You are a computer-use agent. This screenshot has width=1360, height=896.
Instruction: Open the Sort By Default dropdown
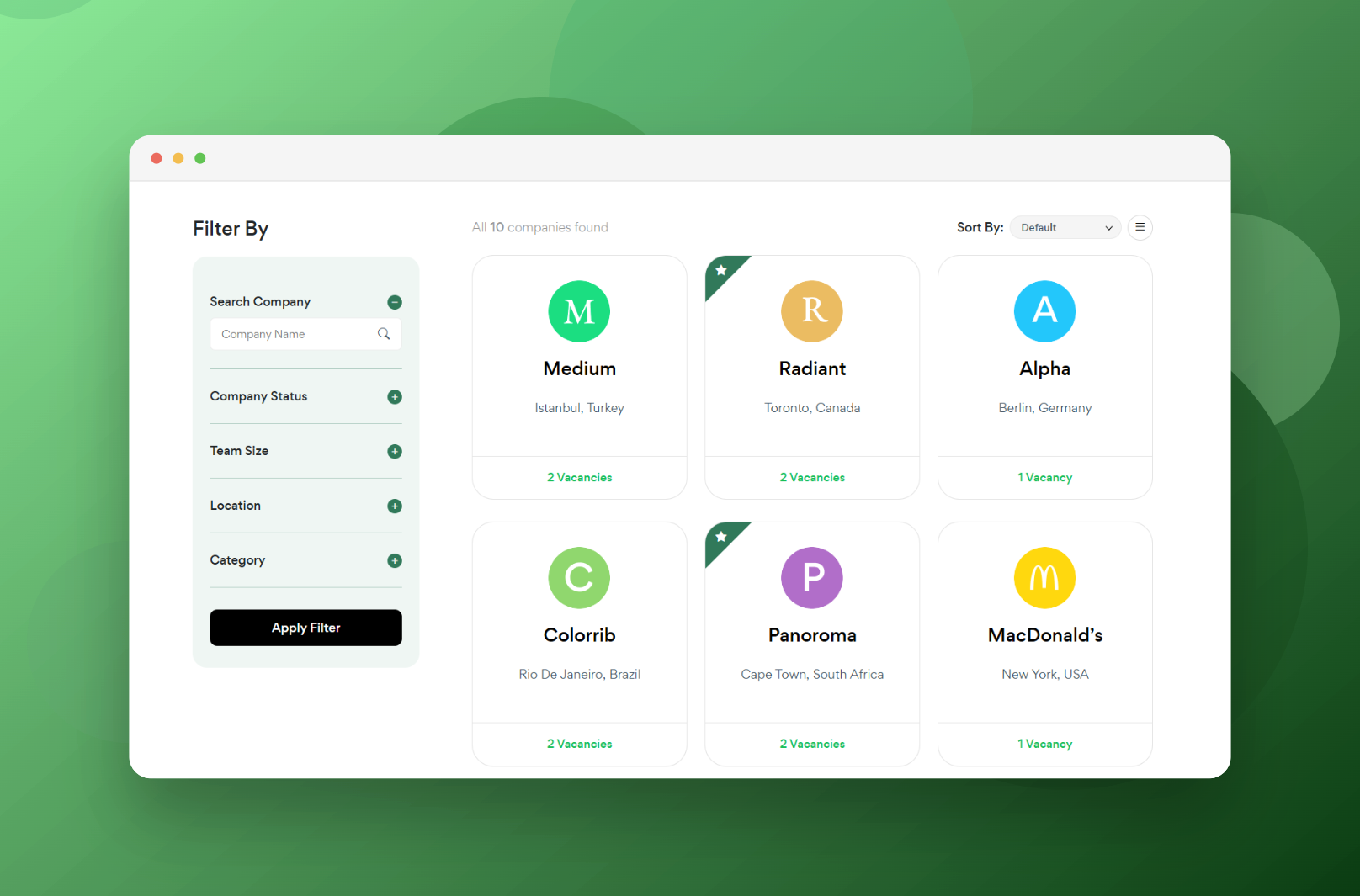point(1065,227)
